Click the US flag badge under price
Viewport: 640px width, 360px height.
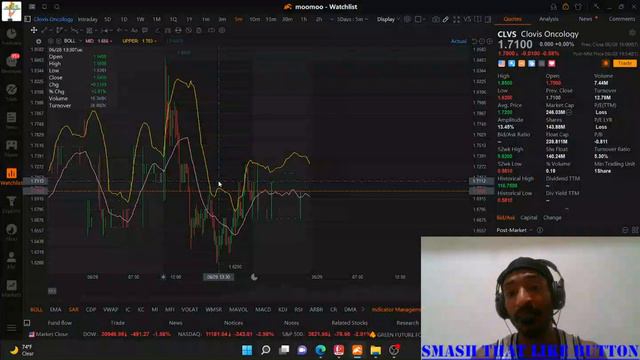coord(501,63)
